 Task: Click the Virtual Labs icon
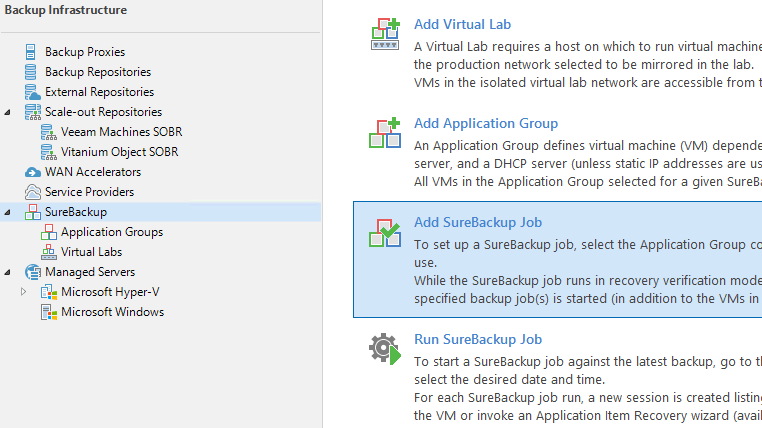click(49, 252)
